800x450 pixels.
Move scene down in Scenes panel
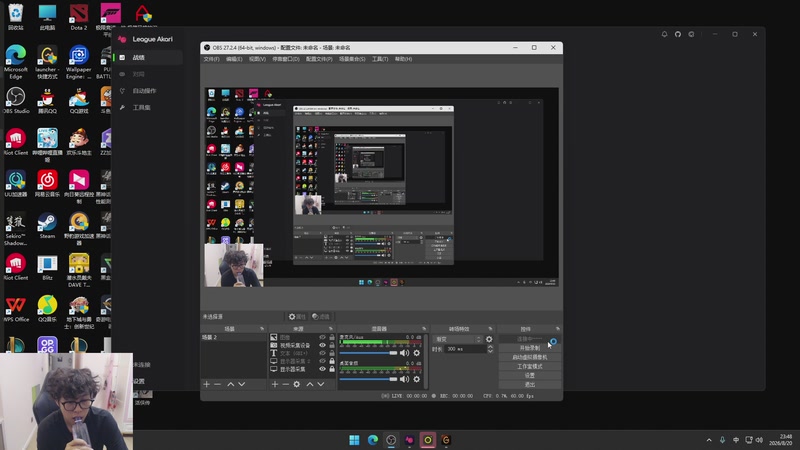pos(242,384)
